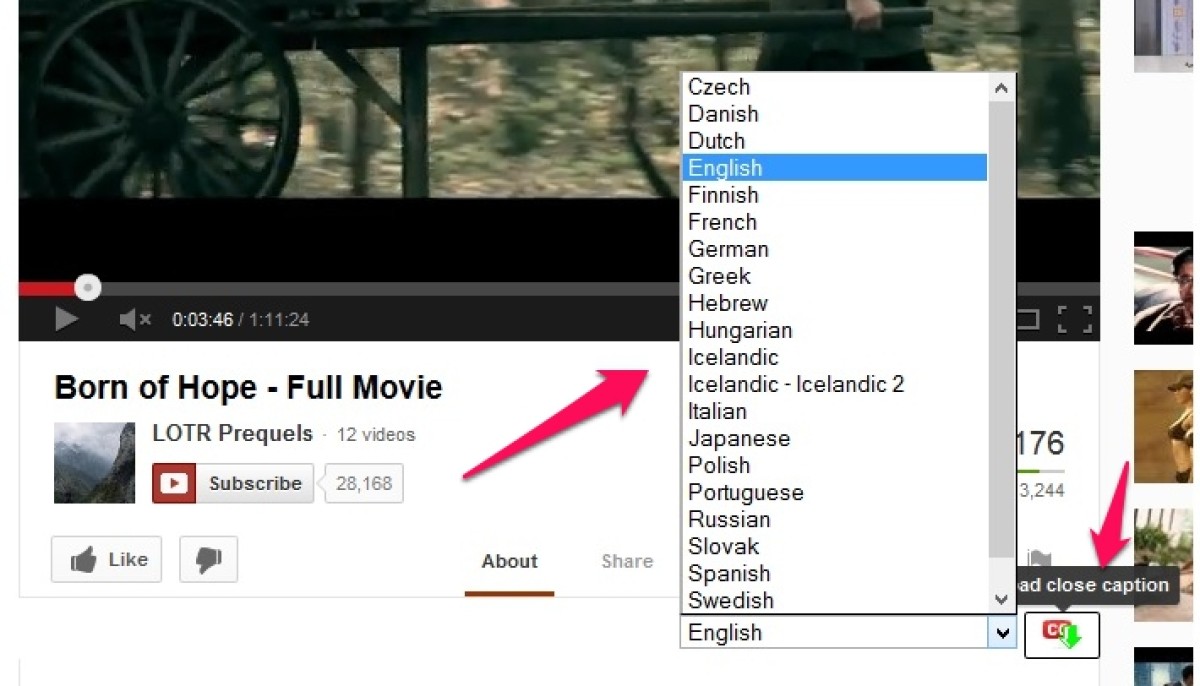The width and height of the screenshot is (1200, 686).
Task: Choose Greek caption language
Action: (834, 276)
